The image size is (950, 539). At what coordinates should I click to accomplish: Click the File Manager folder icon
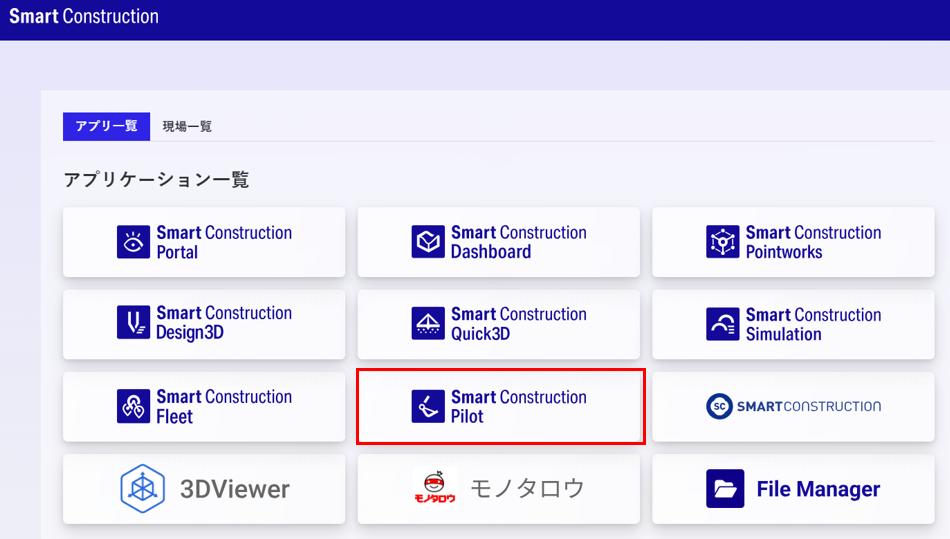pos(725,489)
